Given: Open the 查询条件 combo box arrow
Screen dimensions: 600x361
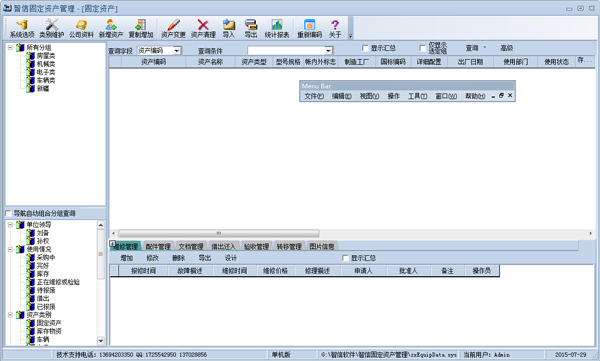Looking at the screenshot, I should click(x=328, y=51).
